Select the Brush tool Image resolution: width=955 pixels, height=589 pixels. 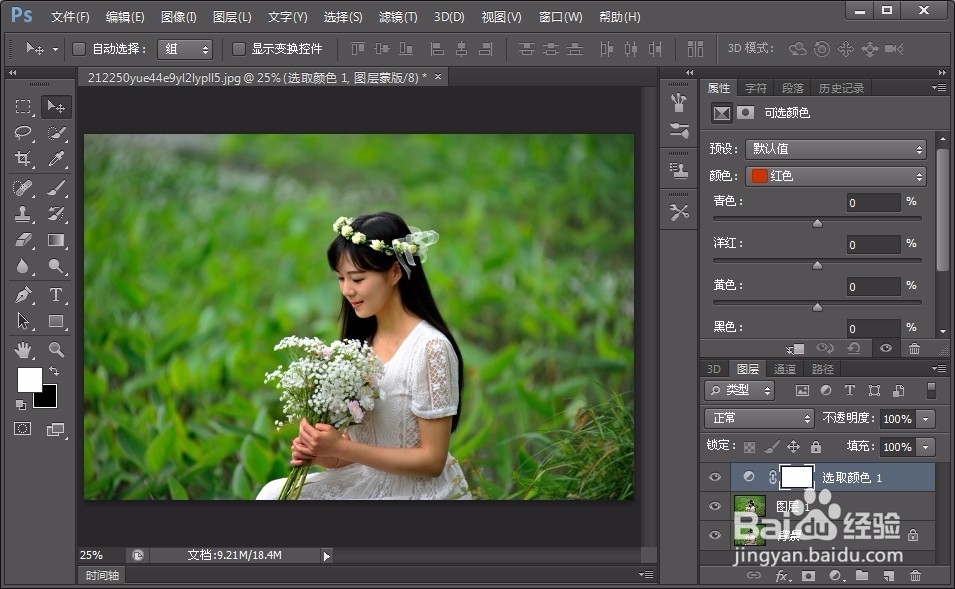[56, 188]
